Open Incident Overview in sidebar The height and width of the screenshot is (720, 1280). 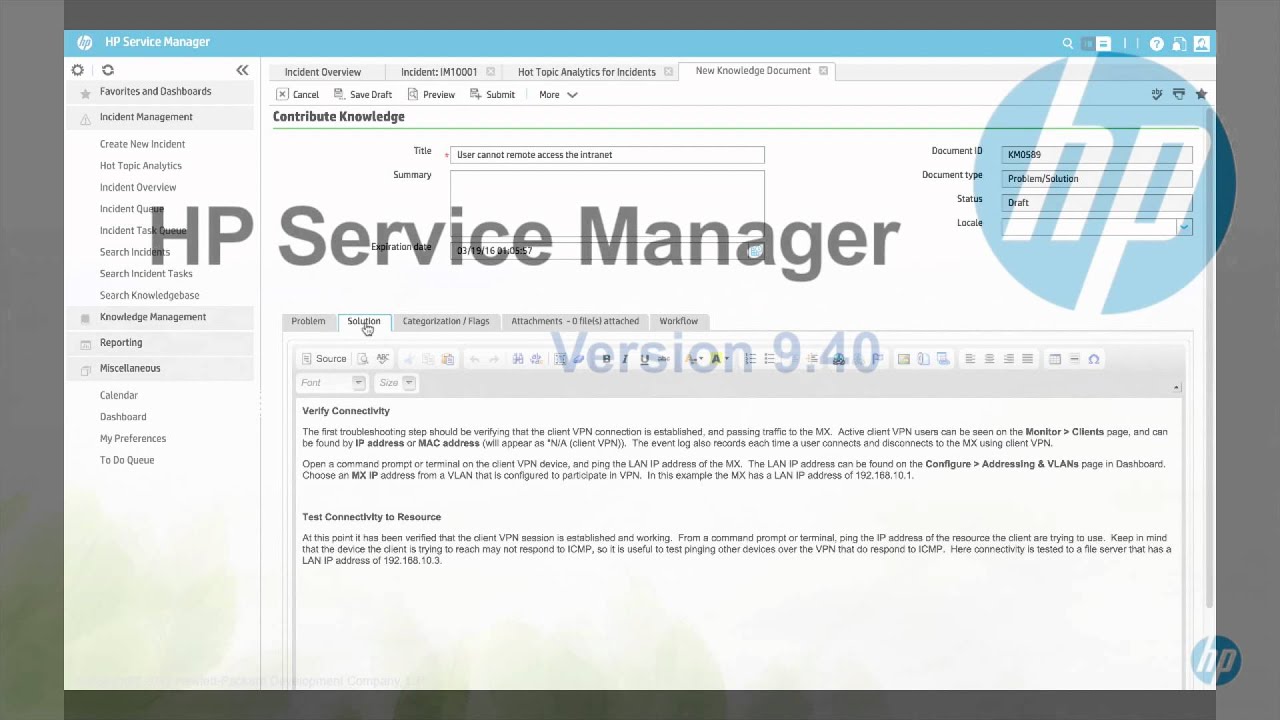(138, 187)
